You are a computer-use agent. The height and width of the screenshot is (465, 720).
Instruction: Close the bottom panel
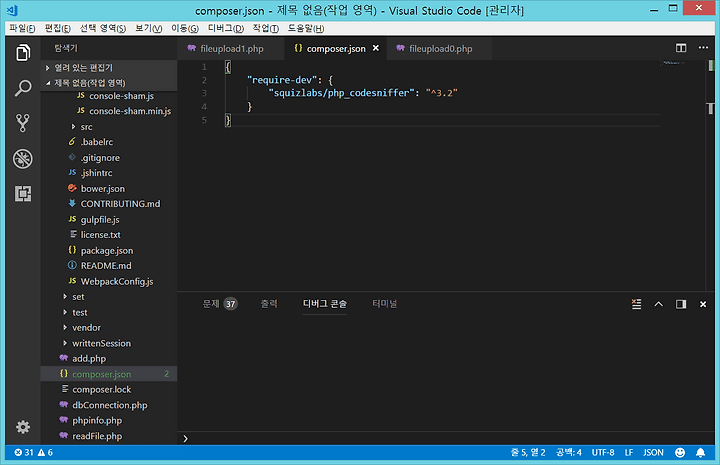click(x=703, y=304)
